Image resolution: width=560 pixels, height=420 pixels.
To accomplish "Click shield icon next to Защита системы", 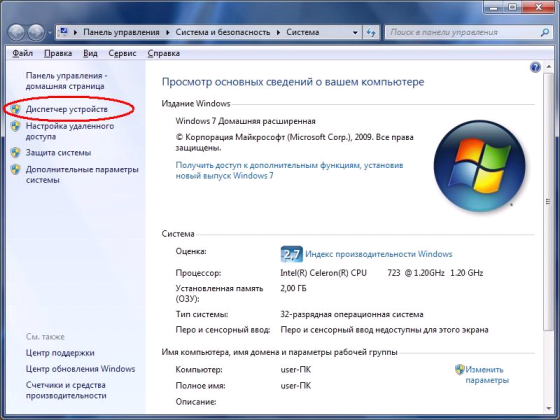I will click(x=15, y=152).
